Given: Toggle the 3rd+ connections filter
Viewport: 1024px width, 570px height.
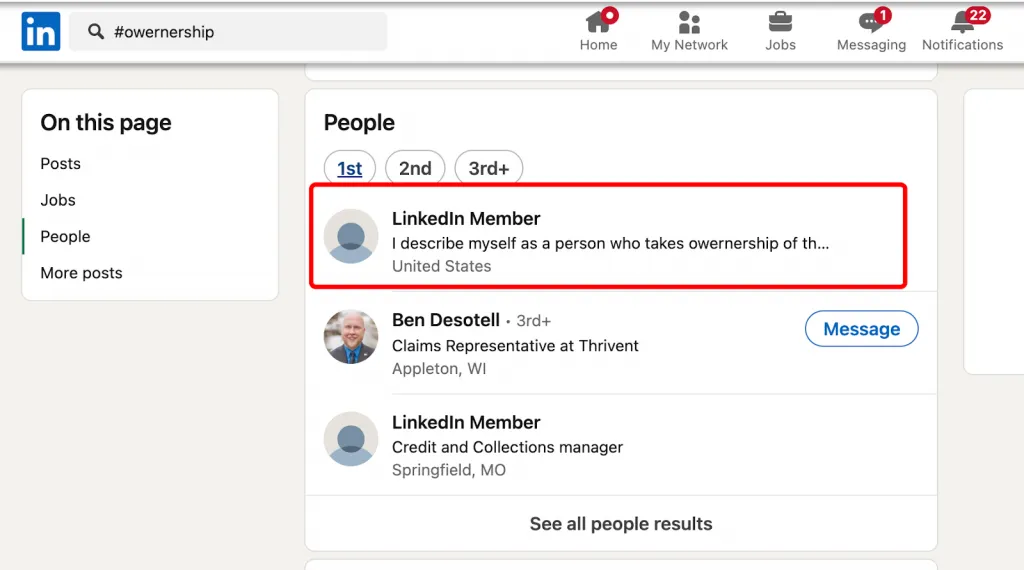Looking at the screenshot, I should point(488,168).
